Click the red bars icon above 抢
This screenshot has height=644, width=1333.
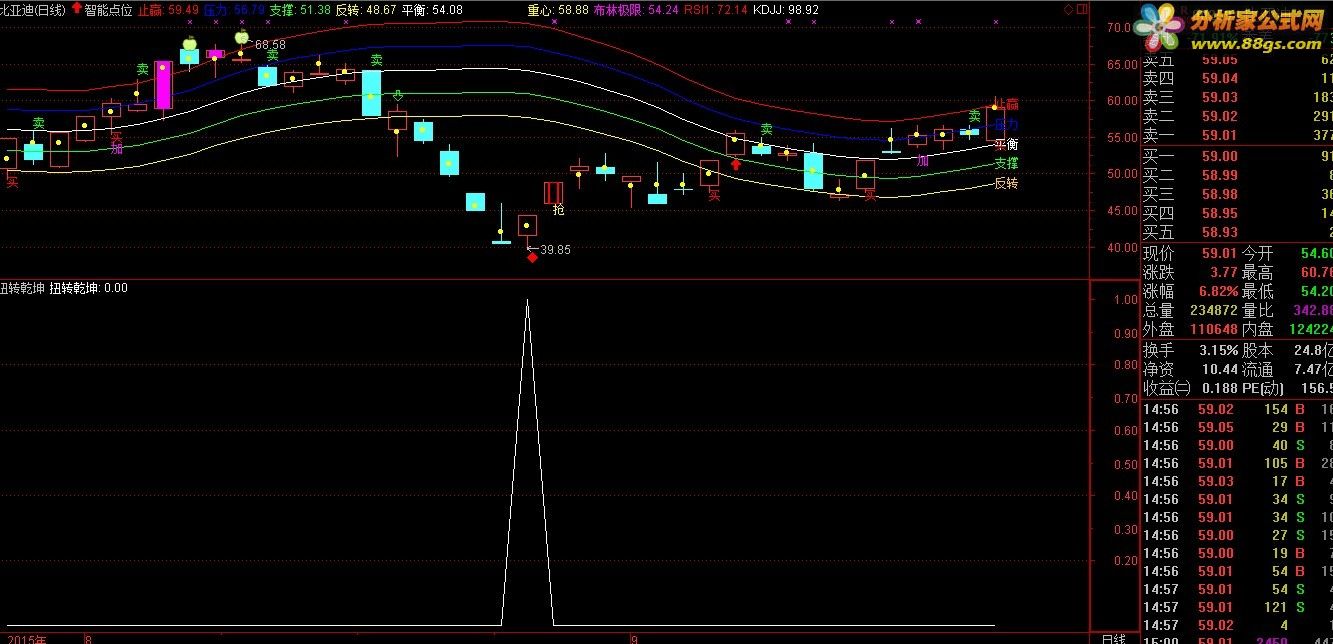pyautogui.click(x=554, y=192)
